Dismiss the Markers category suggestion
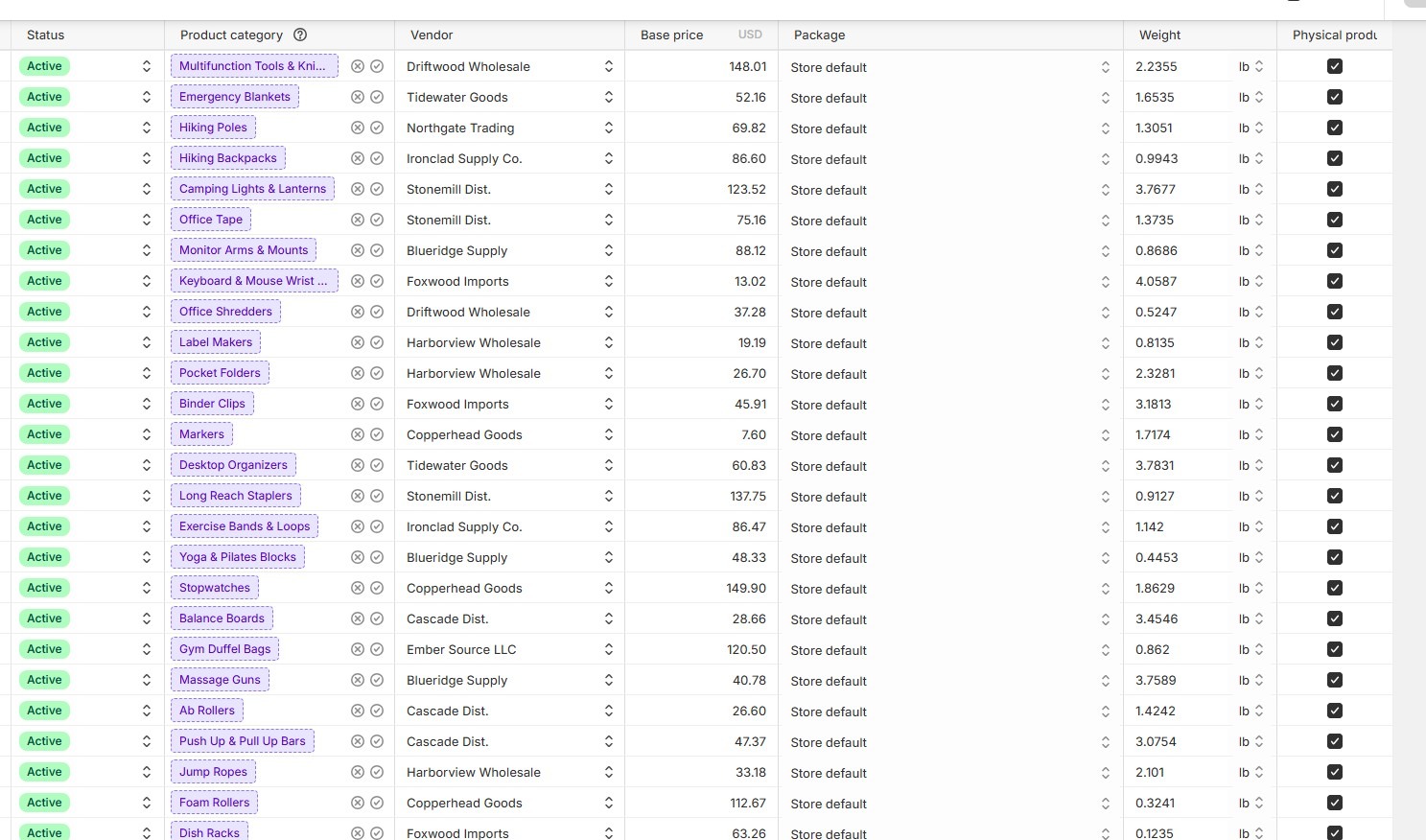Image resolution: width=1426 pixels, height=840 pixels. pyautogui.click(x=358, y=434)
